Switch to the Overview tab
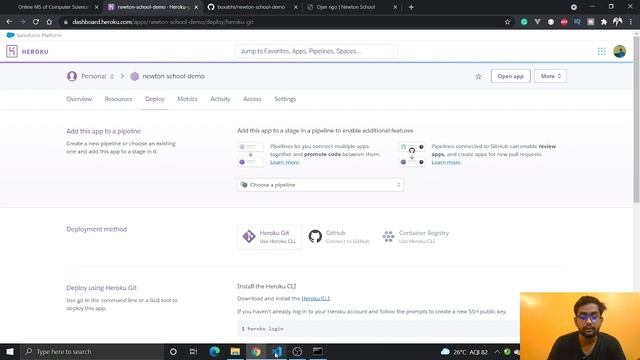Screen dimensions: 640x360 pyautogui.click(x=79, y=99)
